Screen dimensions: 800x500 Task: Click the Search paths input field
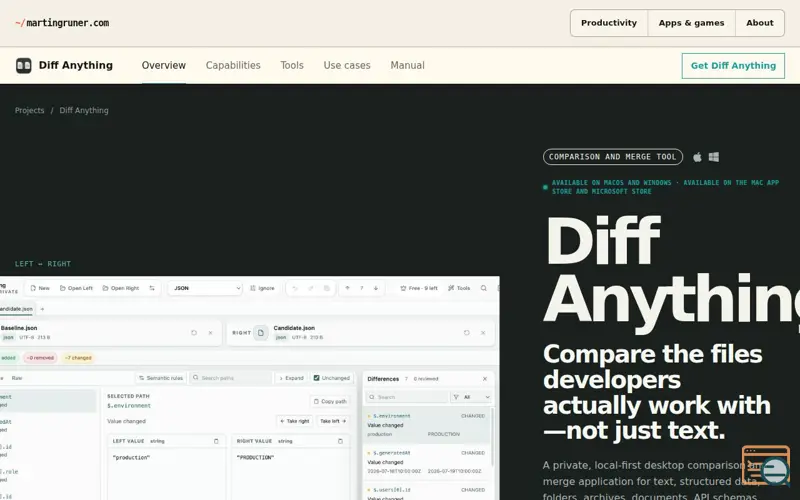pos(231,378)
